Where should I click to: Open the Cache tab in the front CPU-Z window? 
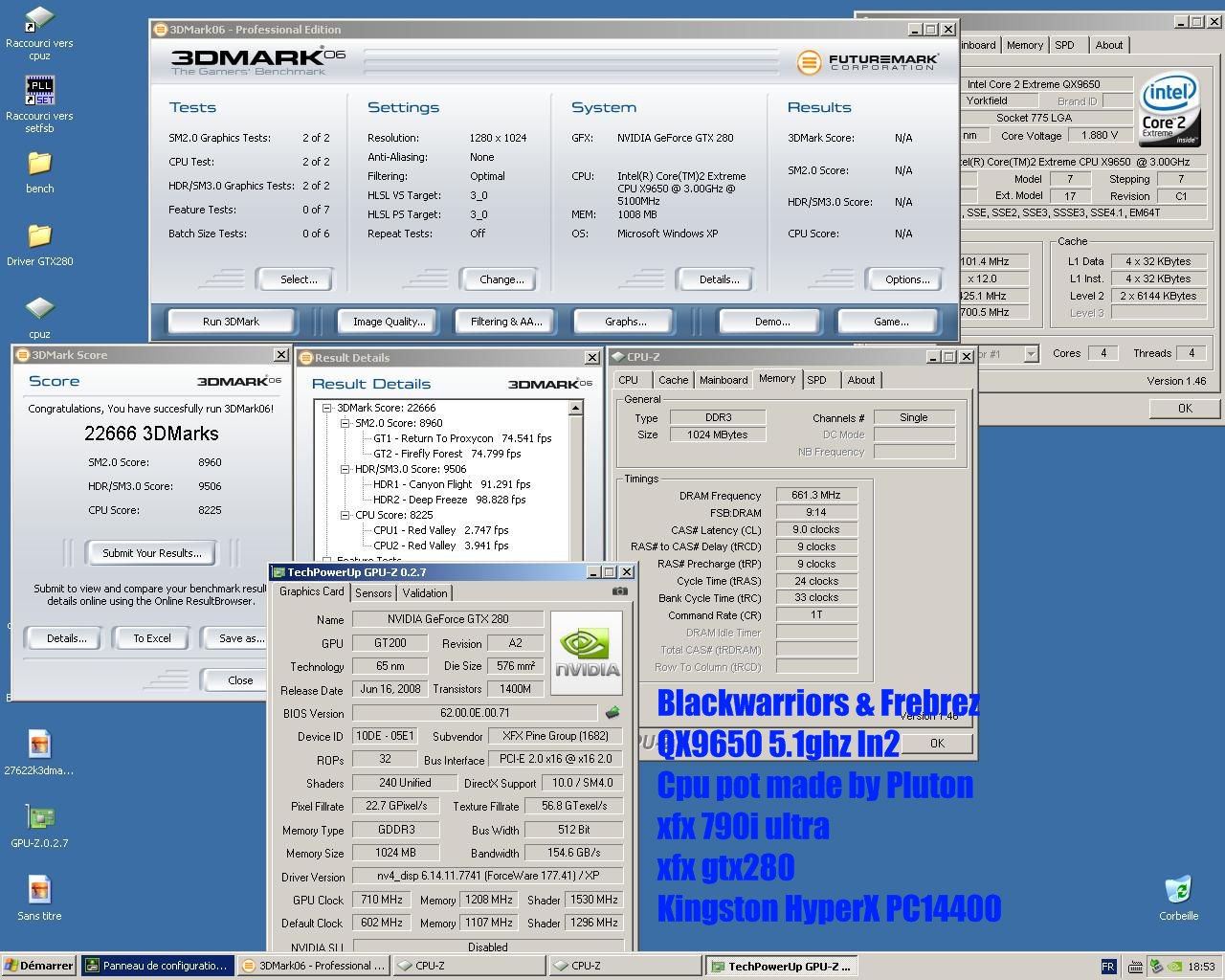click(x=673, y=380)
